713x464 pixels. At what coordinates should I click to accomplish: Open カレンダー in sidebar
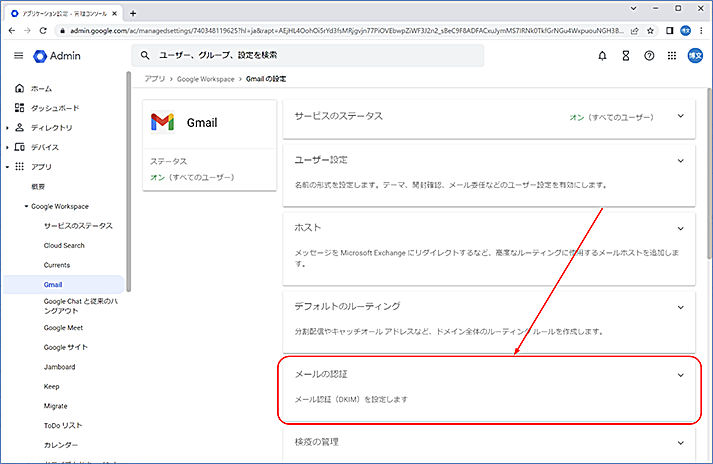(x=61, y=445)
